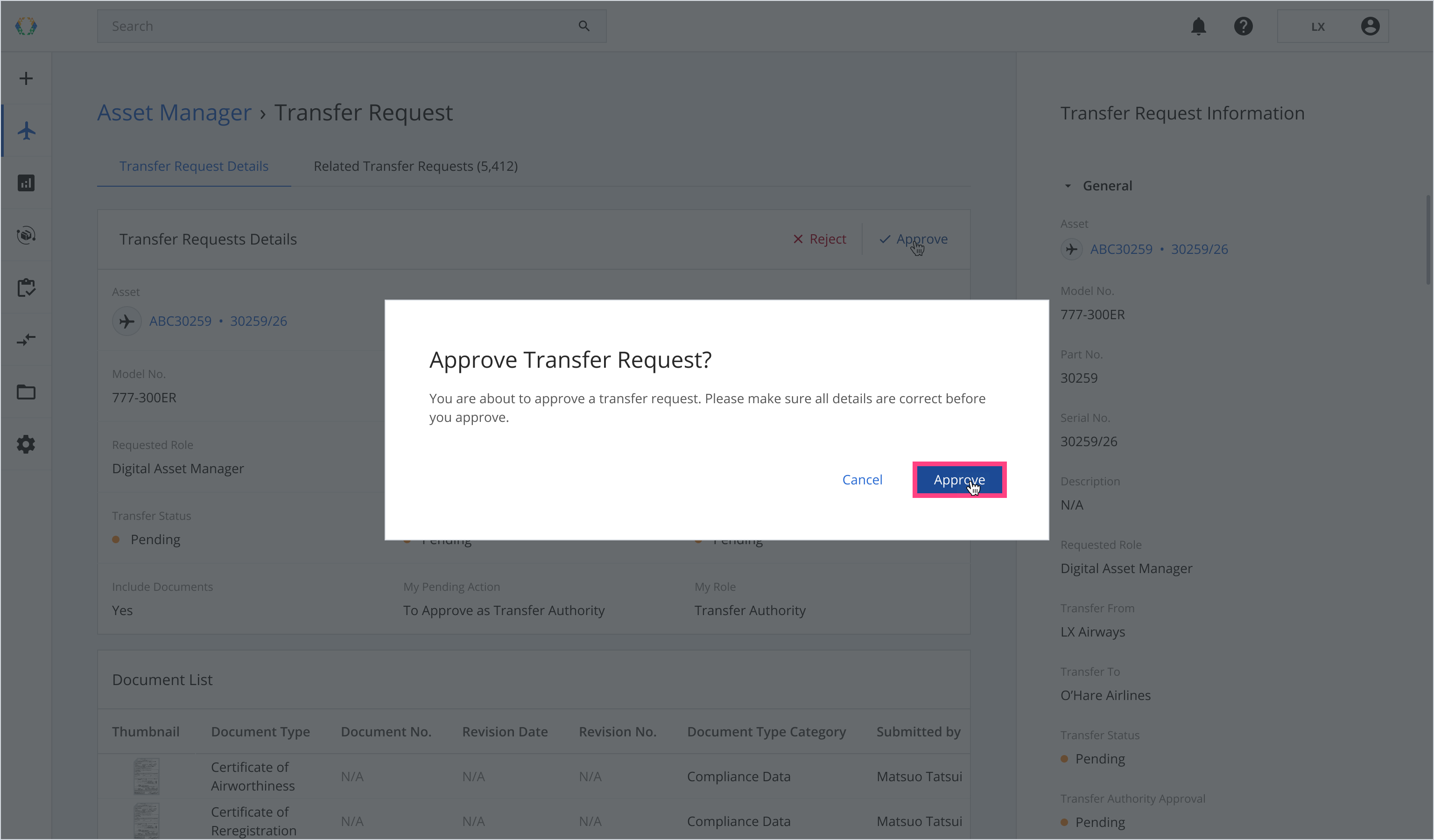Open the rotating cube sidebar icon
This screenshot has height=840, width=1434.
click(x=26, y=235)
